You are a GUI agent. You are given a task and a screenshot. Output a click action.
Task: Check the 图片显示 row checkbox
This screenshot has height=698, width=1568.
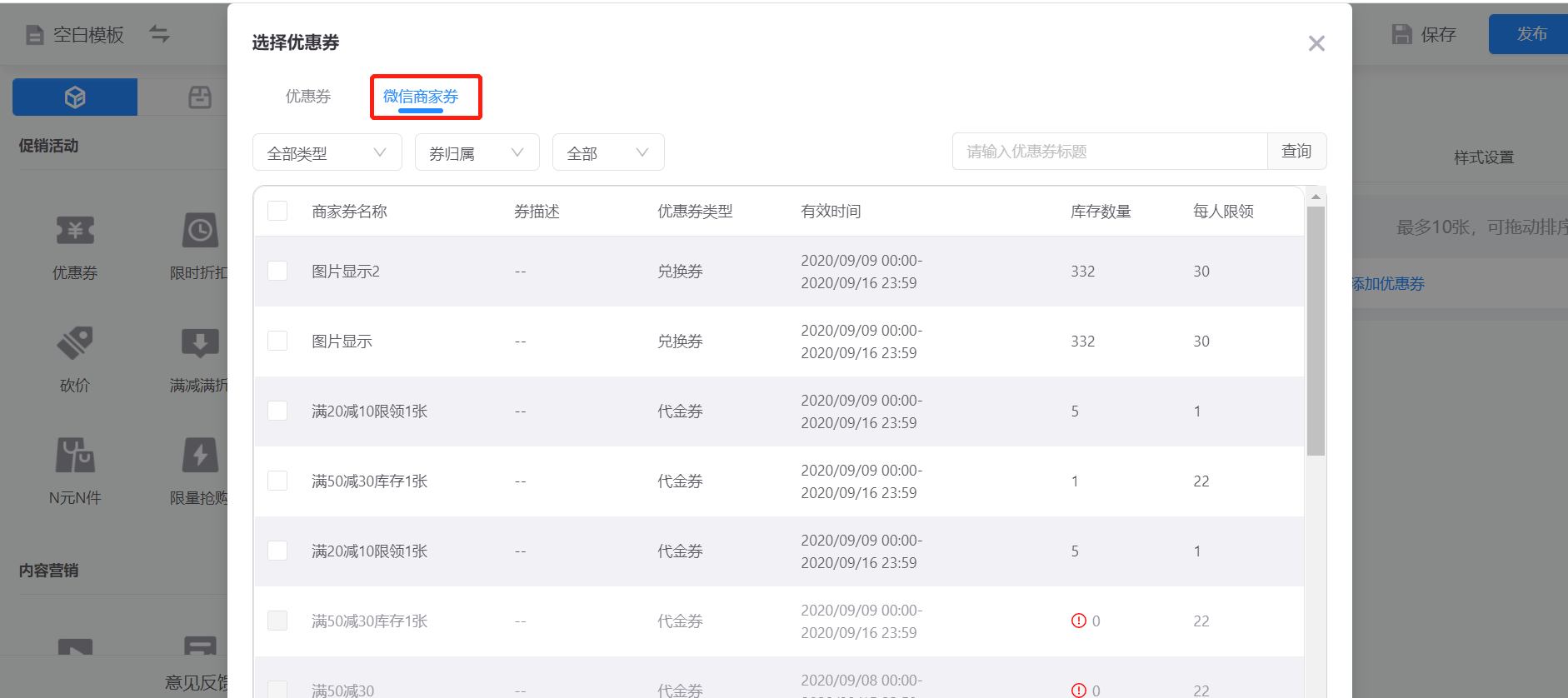277,341
